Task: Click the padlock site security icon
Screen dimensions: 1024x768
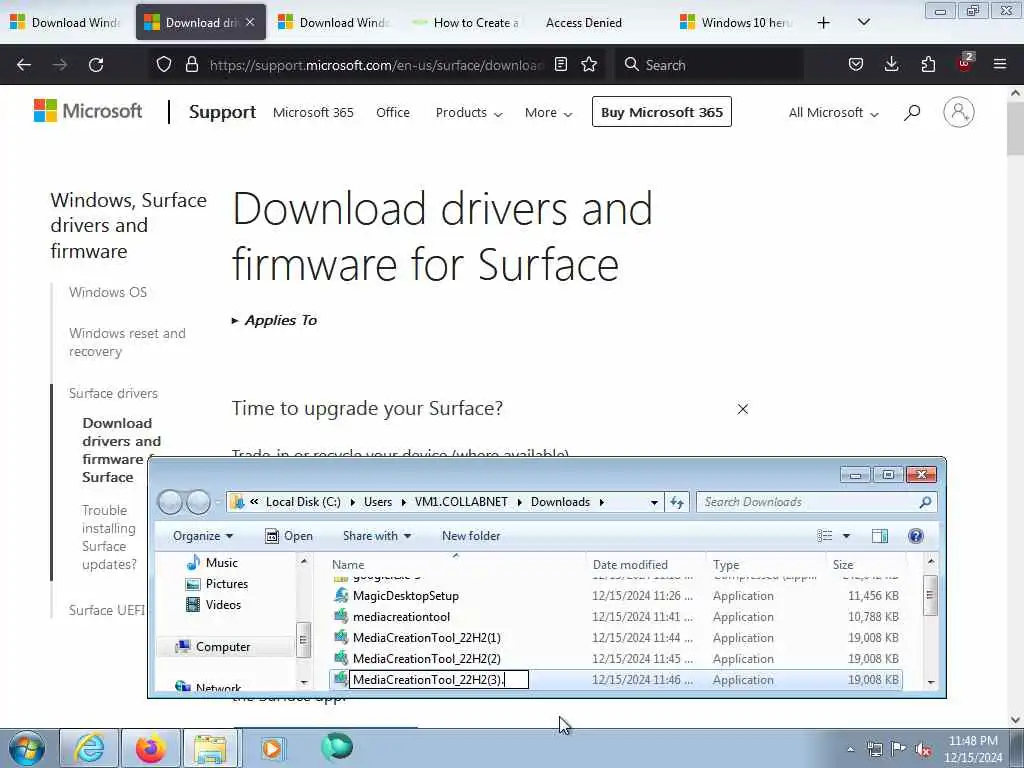Action: pos(191,64)
